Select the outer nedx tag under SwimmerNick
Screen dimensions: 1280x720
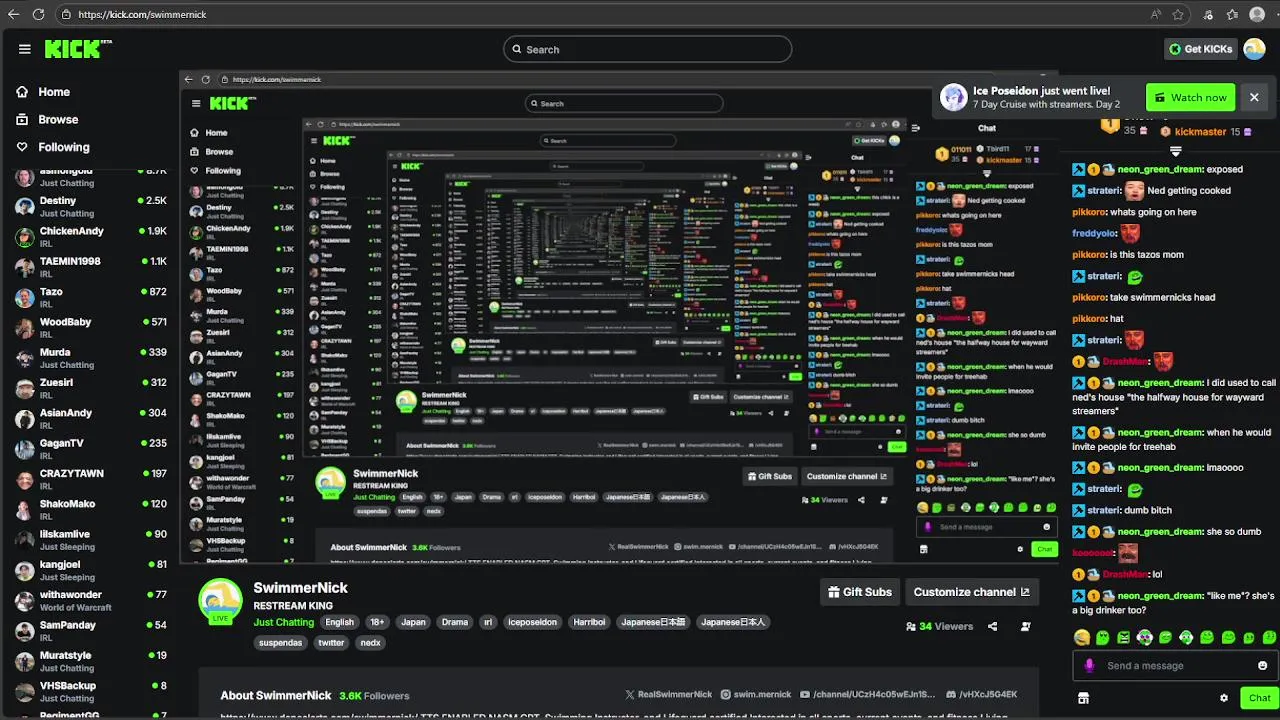(370, 643)
